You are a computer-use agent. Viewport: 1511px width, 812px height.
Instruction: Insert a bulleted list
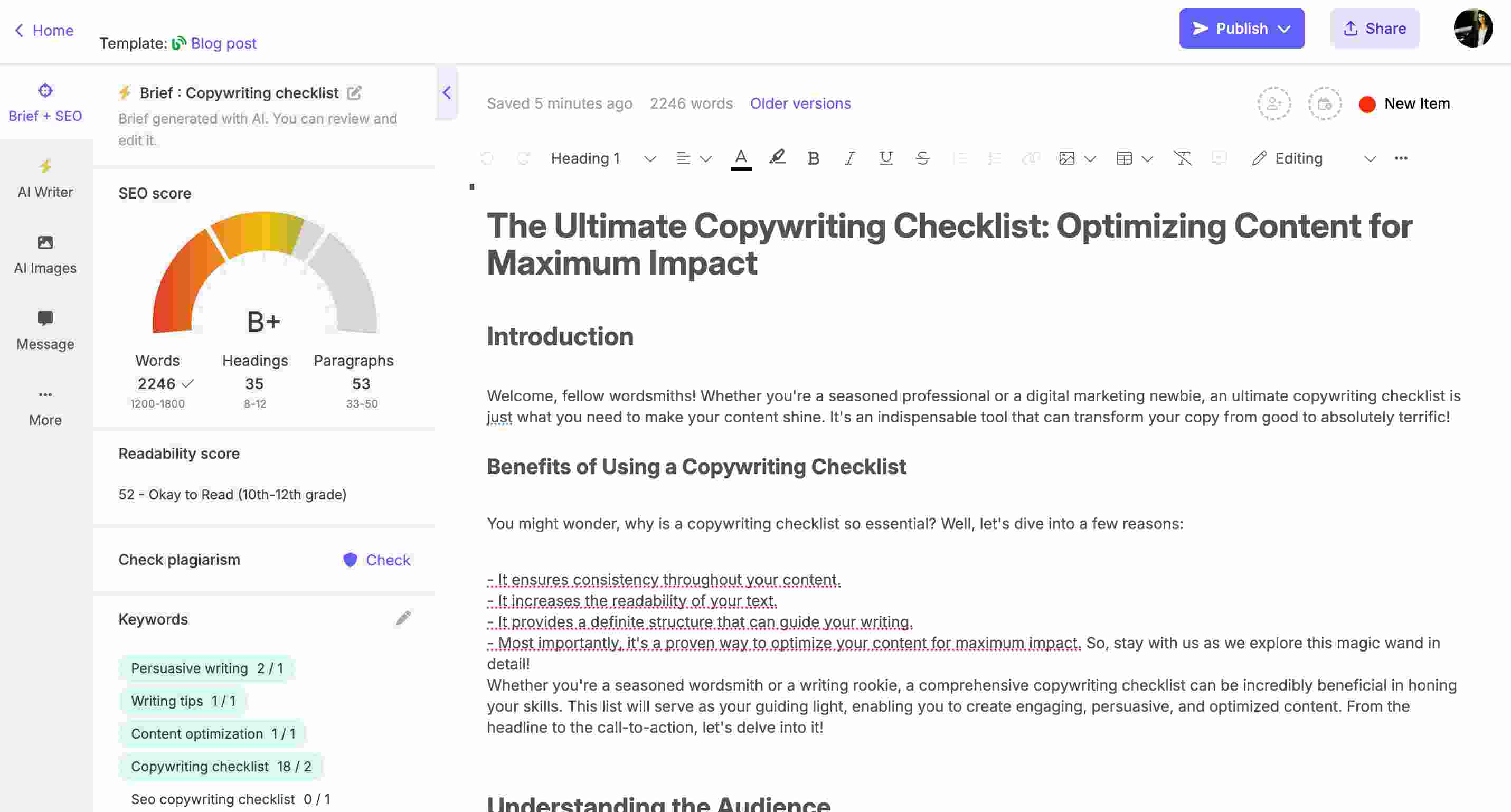point(960,158)
